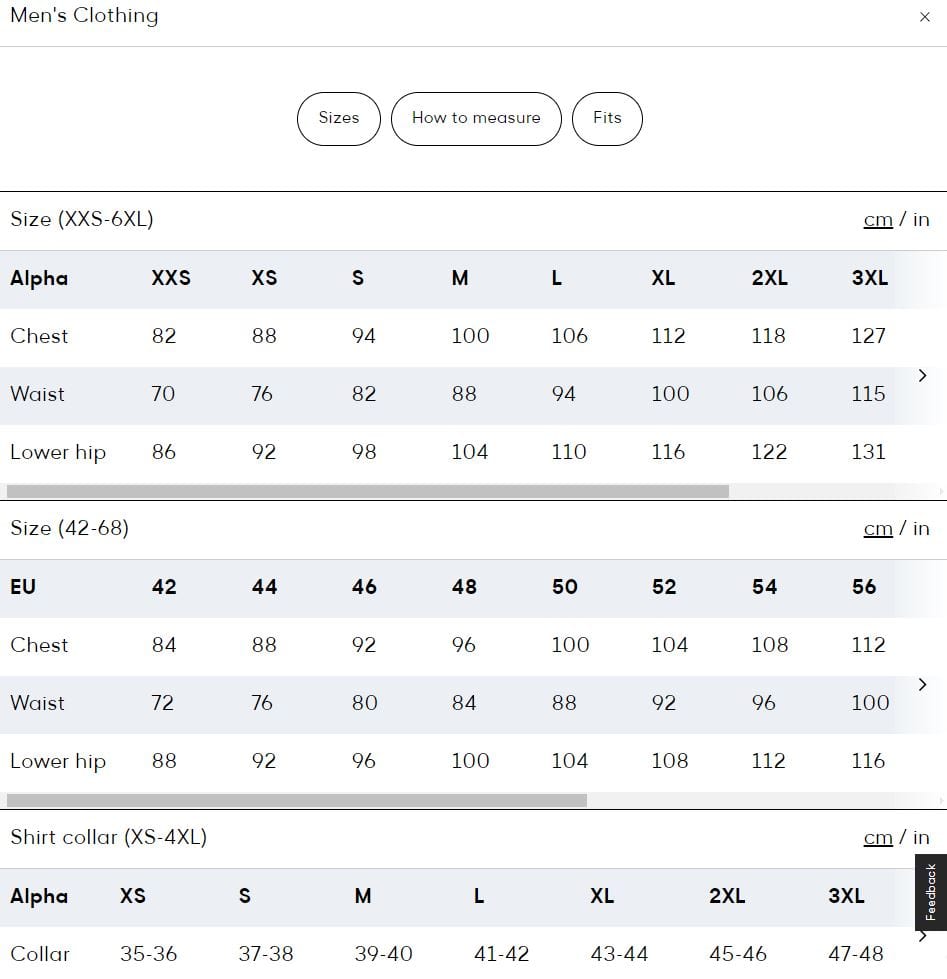Switch shirt collar table to inches
The image size is (947, 979).
point(921,838)
